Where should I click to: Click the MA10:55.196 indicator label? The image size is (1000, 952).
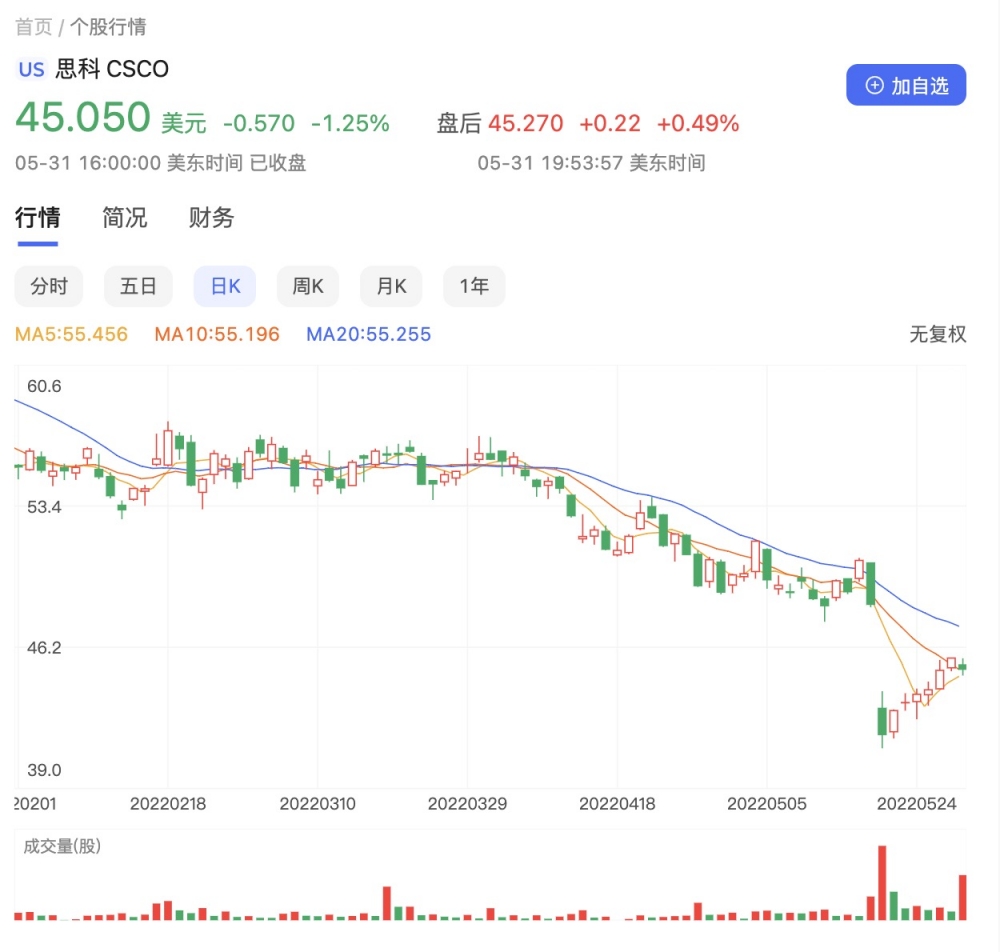click(x=217, y=334)
